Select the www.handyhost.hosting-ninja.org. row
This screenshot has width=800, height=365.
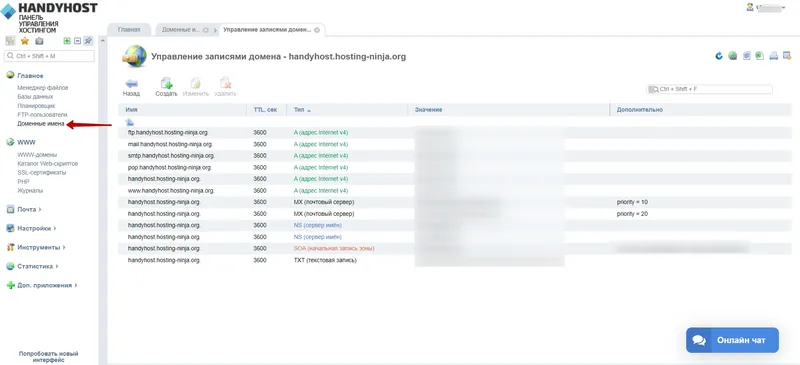(455, 190)
